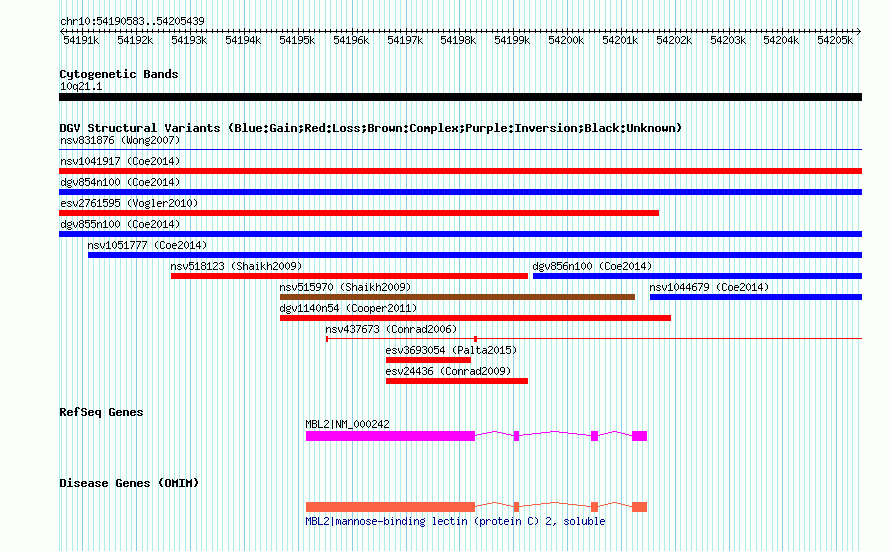
Task: Click the large magenta MBL2 RefSeq exon
Action: 391,436
